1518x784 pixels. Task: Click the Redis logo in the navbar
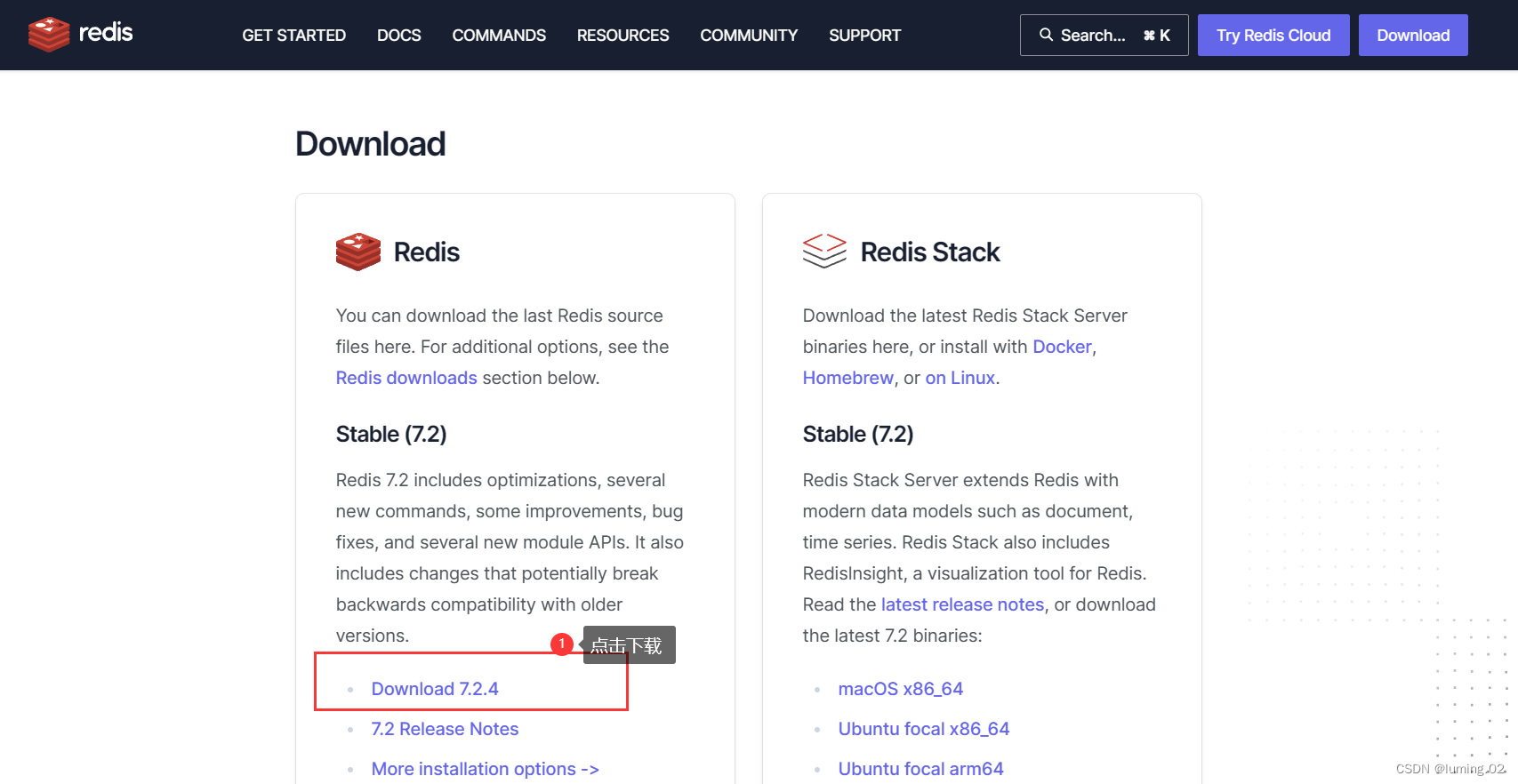[80, 34]
